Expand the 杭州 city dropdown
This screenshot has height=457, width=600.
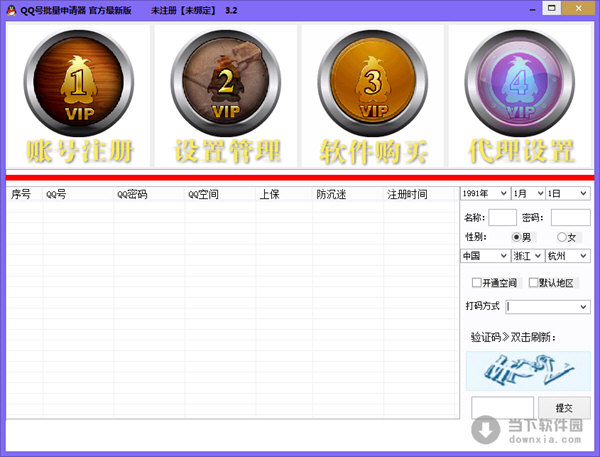click(567, 256)
